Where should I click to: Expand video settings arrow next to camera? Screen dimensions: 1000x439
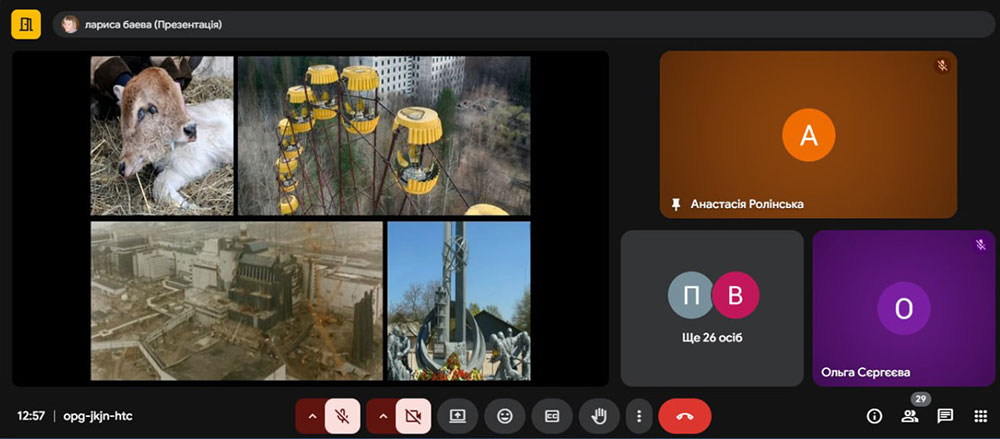tap(382, 416)
